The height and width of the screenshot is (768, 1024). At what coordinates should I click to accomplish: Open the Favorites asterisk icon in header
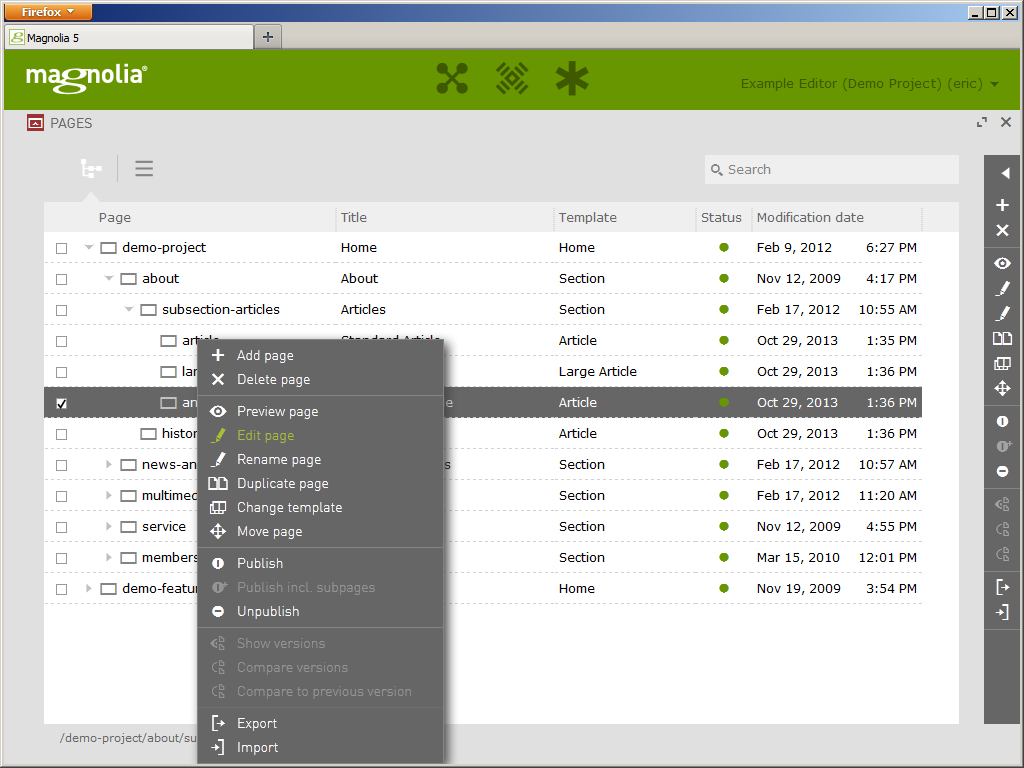pyautogui.click(x=571, y=78)
